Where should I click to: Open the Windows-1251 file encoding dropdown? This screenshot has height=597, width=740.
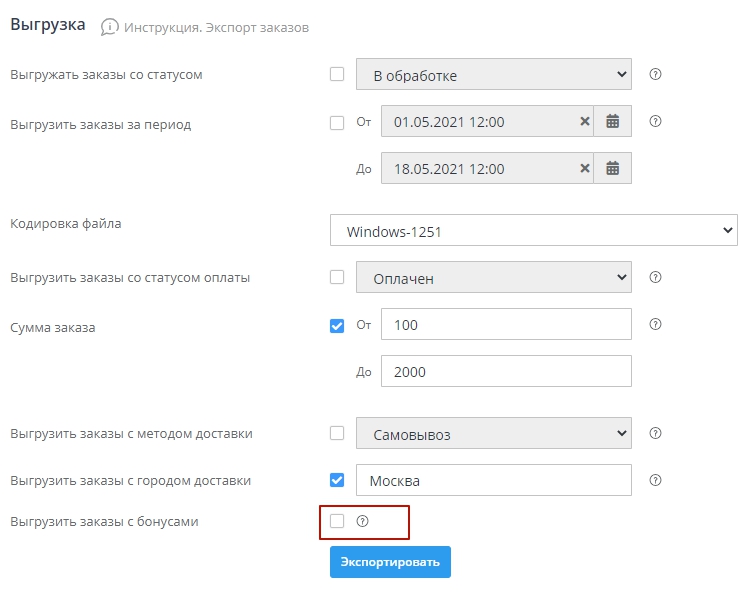[534, 230]
